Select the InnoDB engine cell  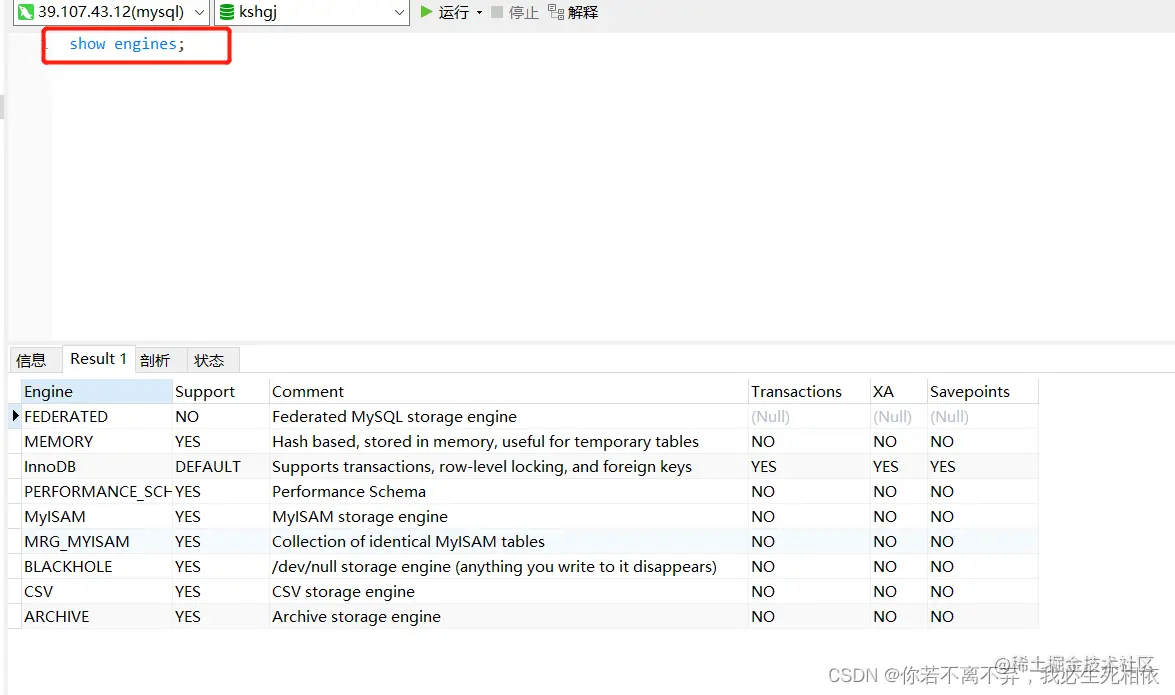click(97, 466)
